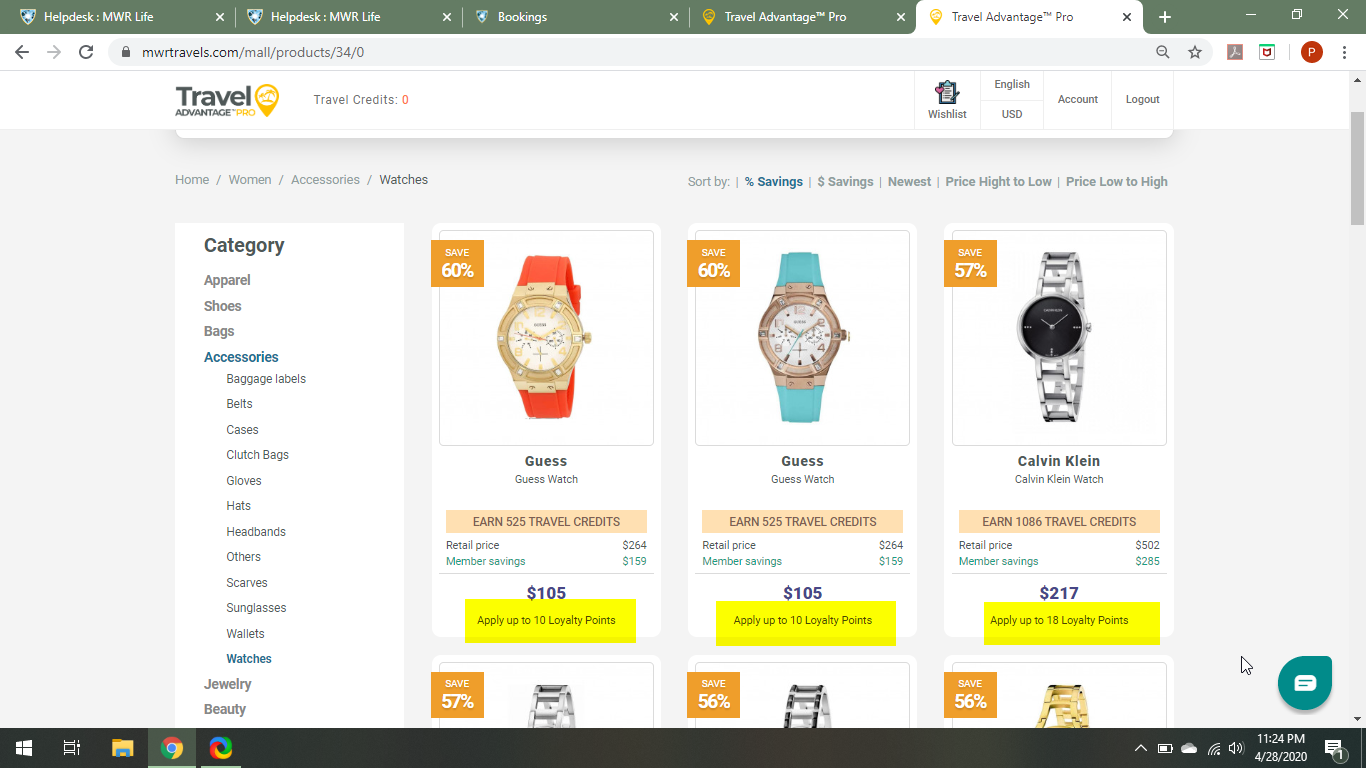
Task: Reload the page with refresh icon
Action: [86, 52]
